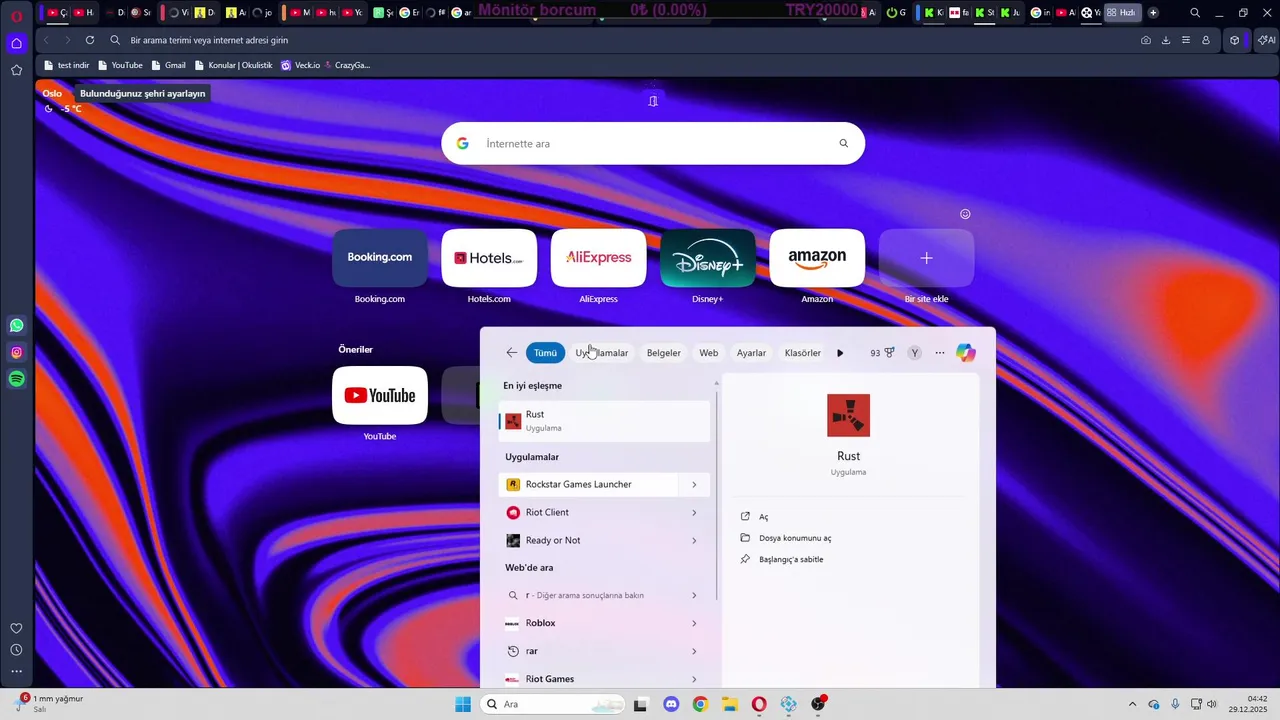Click the magnifier in Google search box
The width and height of the screenshot is (1280, 720).
(x=843, y=143)
